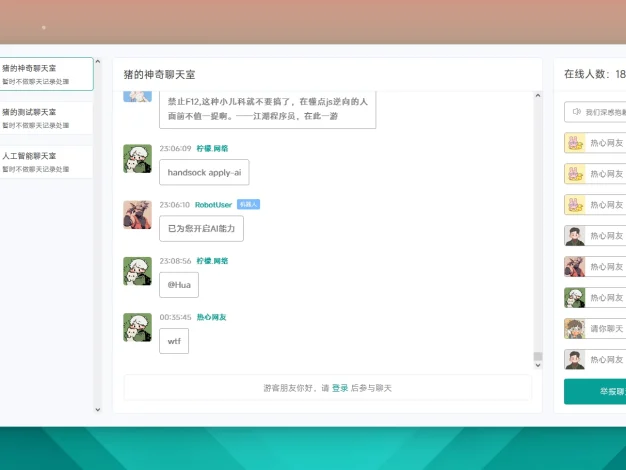Screen dimensions: 626x470
Task: Click RobotUser's avatar in the chat
Action: point(137,215)
